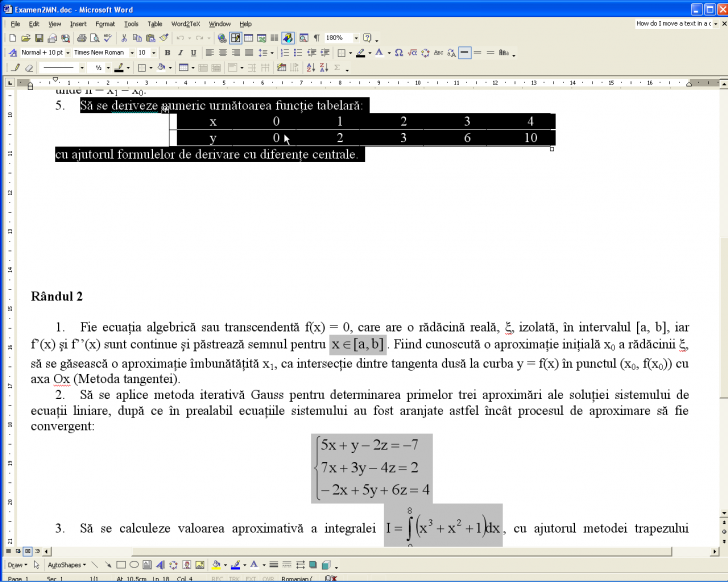Click the vertical scrollbar thumb

[724, 317]
